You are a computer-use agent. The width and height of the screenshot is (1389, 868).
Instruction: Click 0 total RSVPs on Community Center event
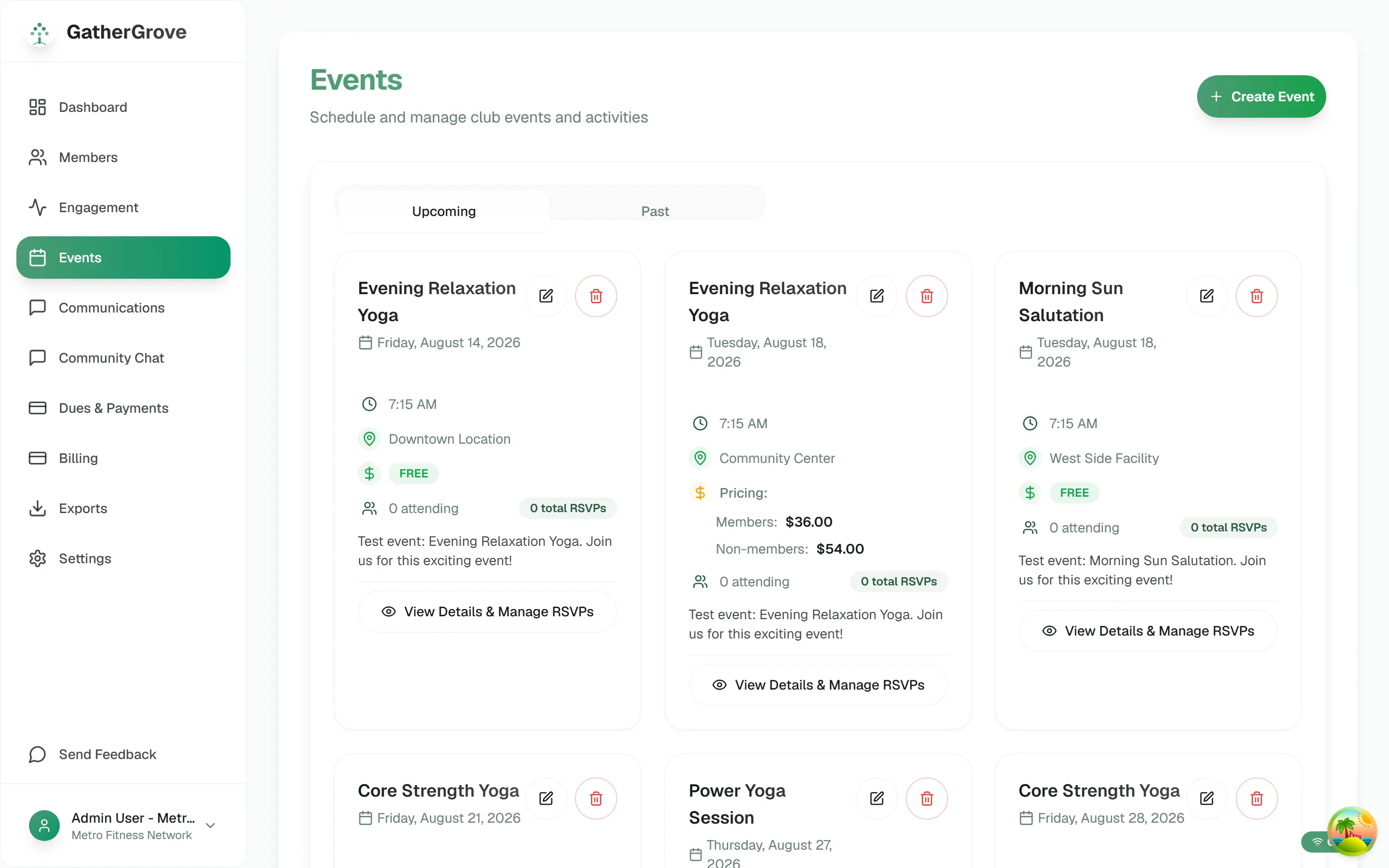tap(898, 582)
